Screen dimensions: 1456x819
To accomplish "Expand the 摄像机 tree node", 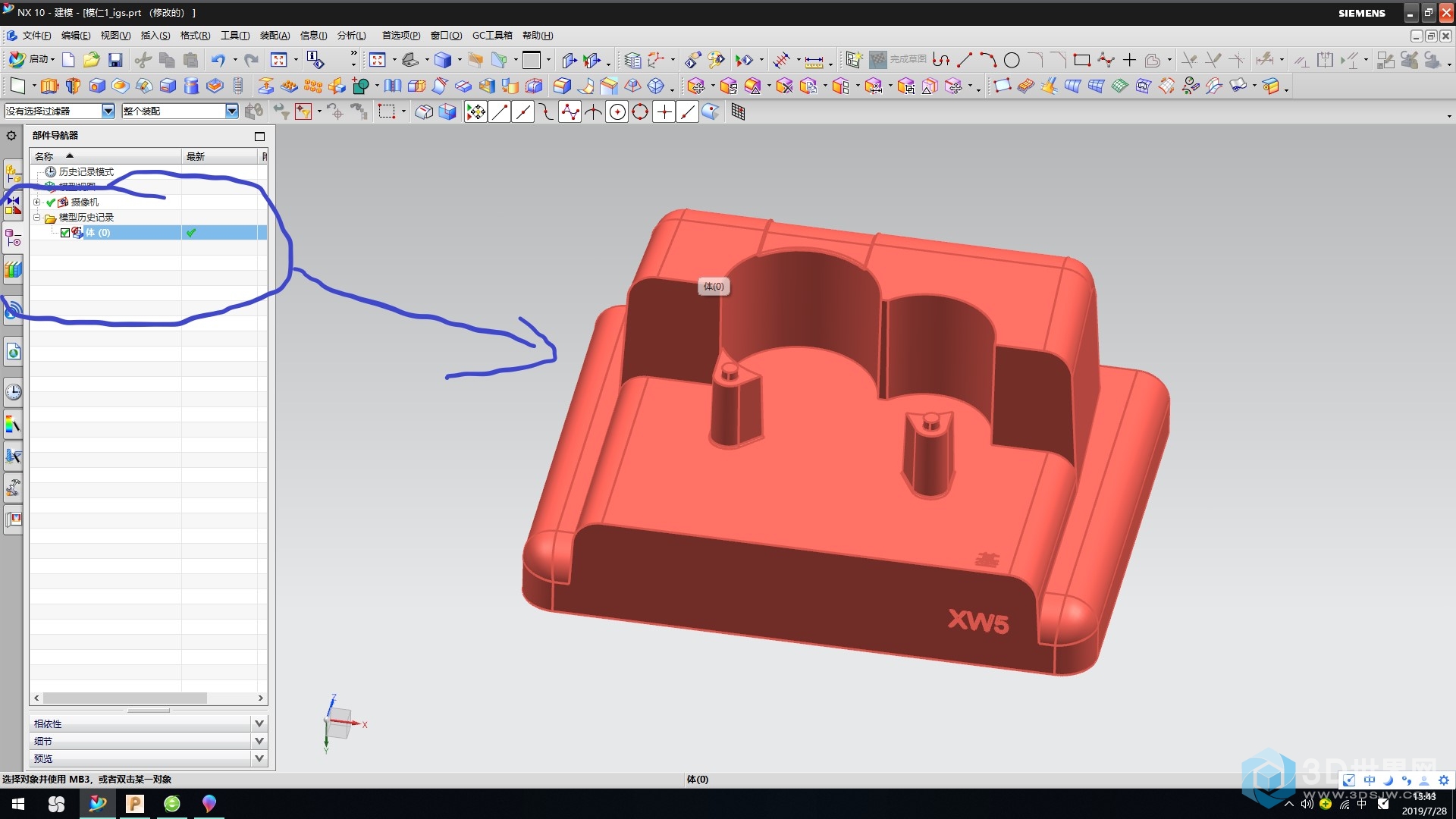I will [36, 202].
